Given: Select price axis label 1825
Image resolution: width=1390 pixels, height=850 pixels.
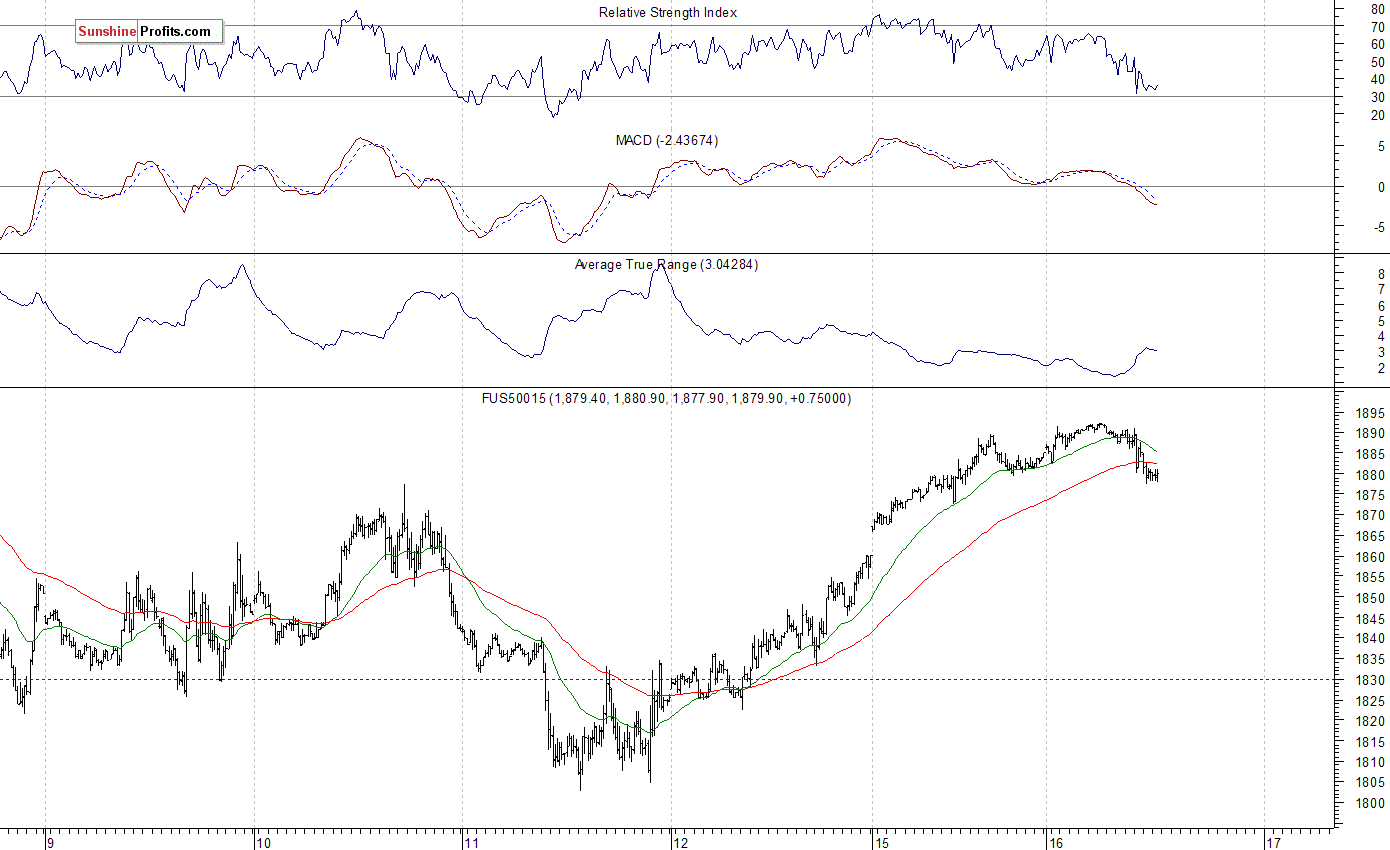Looking at the screenshot, I should pyautogui.click(x=1372, y=701).
